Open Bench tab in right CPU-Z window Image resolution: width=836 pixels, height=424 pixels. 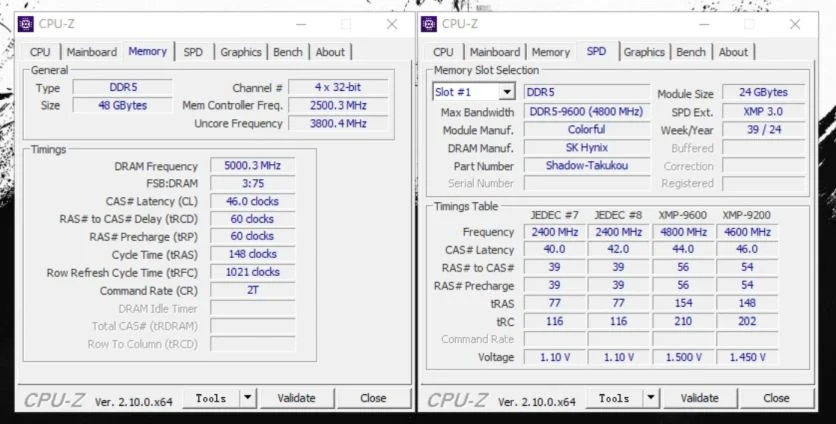[691, 52]
